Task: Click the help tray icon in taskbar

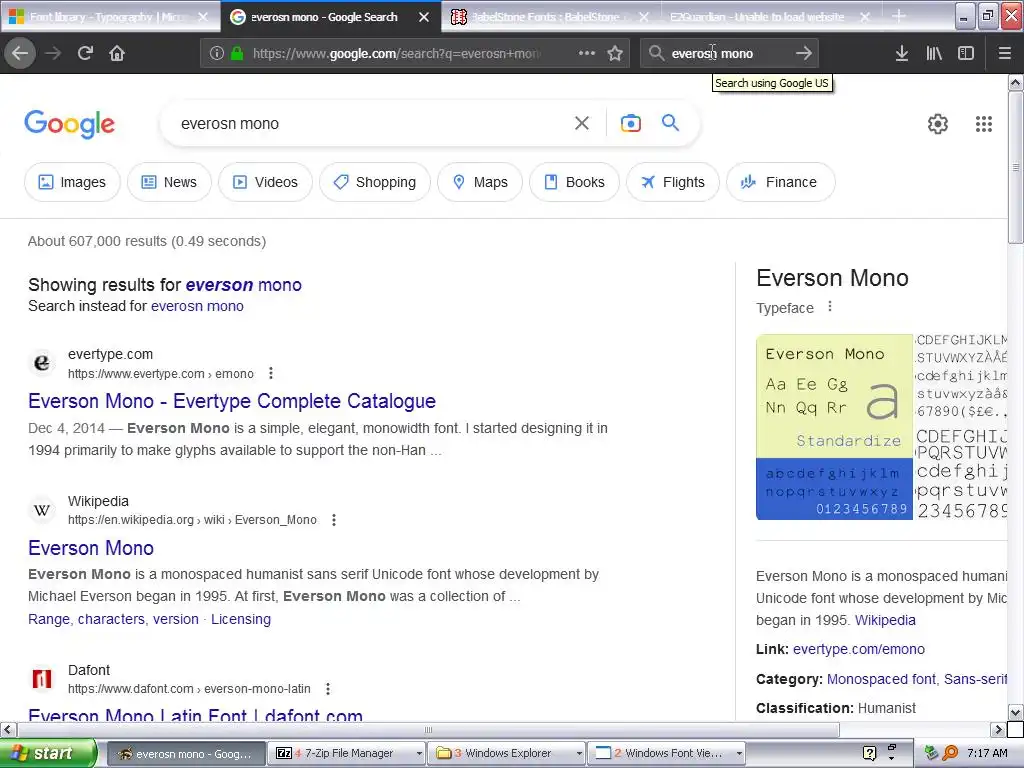Action: click(x=869, y=753)
